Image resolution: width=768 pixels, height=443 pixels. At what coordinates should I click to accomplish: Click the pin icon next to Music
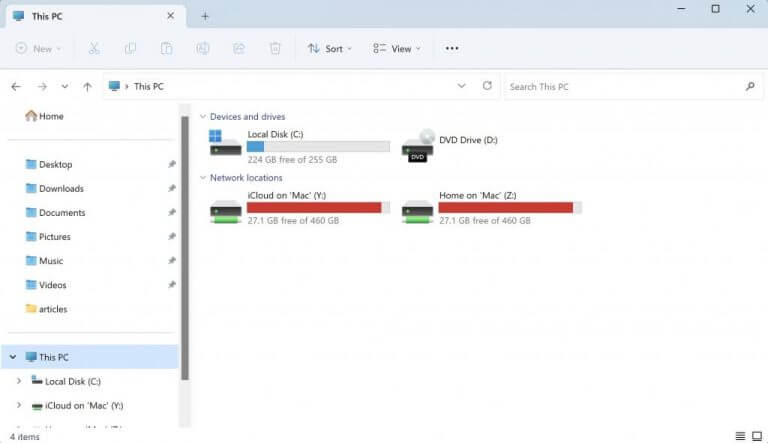(x=172, y=260)
